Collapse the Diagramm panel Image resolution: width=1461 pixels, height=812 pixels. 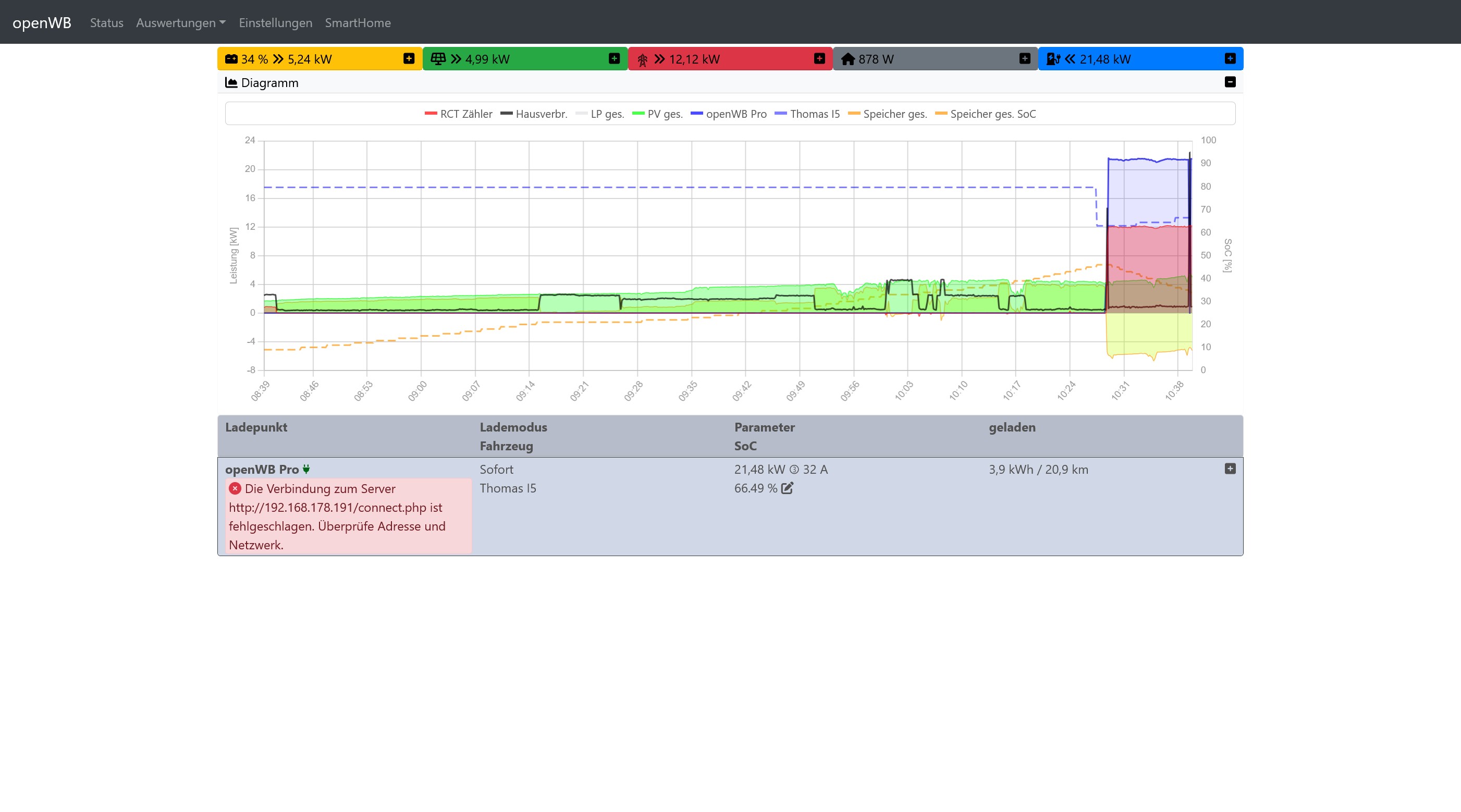pyautogui.click(x=1230, y=82)
